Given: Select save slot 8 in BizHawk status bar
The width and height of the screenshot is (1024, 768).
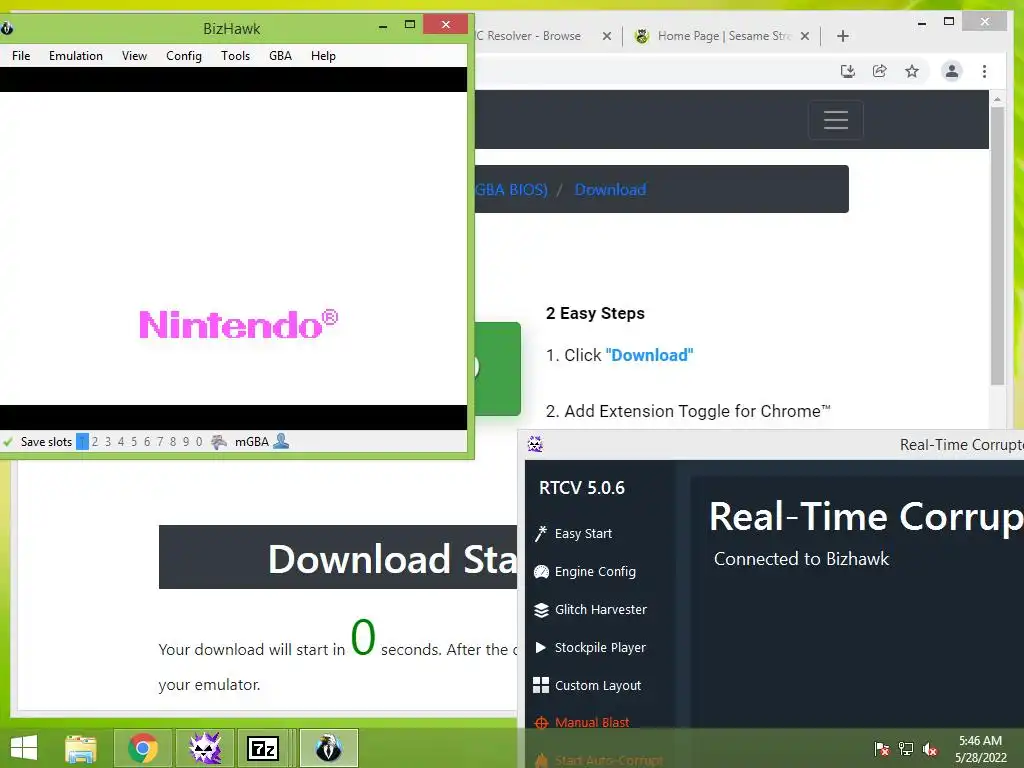Looking at the screenshot, I should (x=173, y=441).
